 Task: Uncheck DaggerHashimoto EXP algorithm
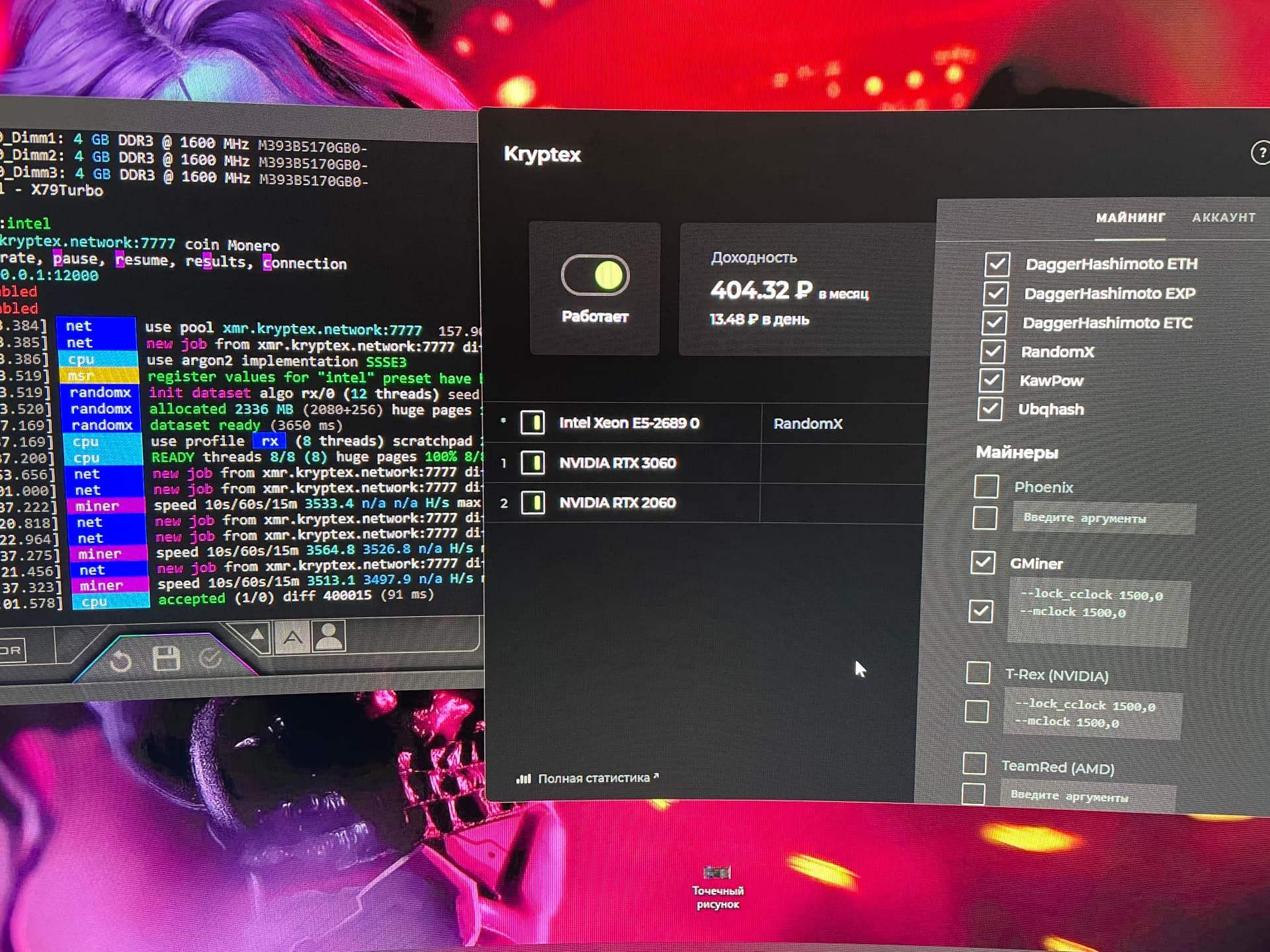[995, 293]
